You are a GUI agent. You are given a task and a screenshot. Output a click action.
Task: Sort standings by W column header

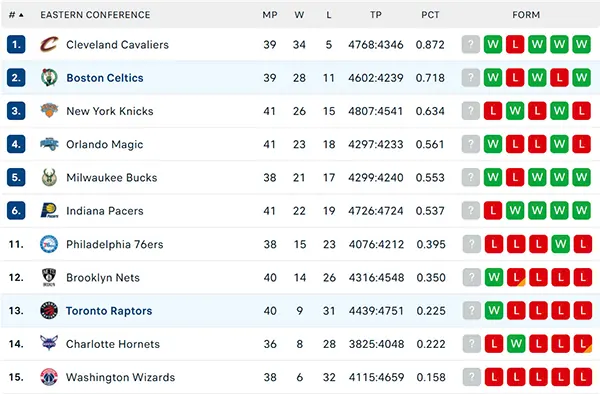point(299,15)
